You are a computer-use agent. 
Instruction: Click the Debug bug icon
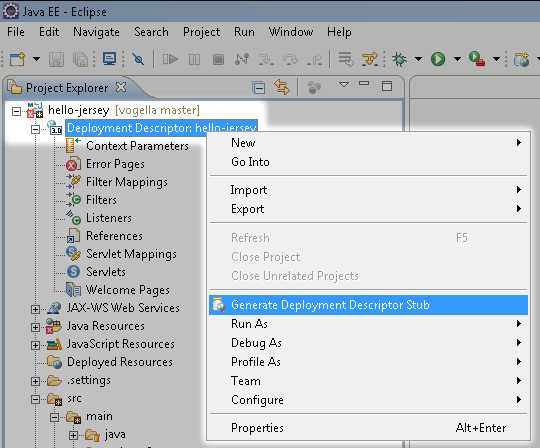(399, 59)
